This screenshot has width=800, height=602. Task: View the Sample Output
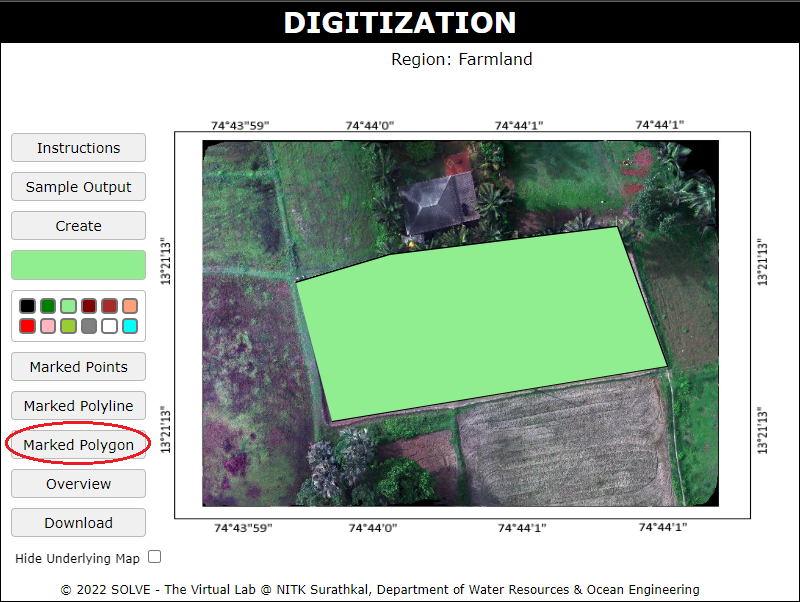pyautogui.click(x=78, y=187)
